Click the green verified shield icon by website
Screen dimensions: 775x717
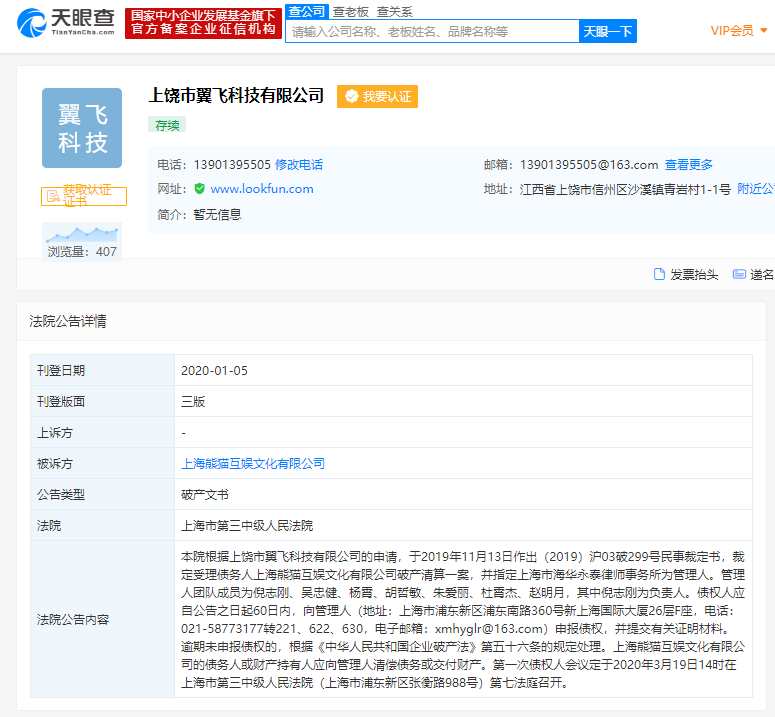pyautogui.click(x=200, y=188)
